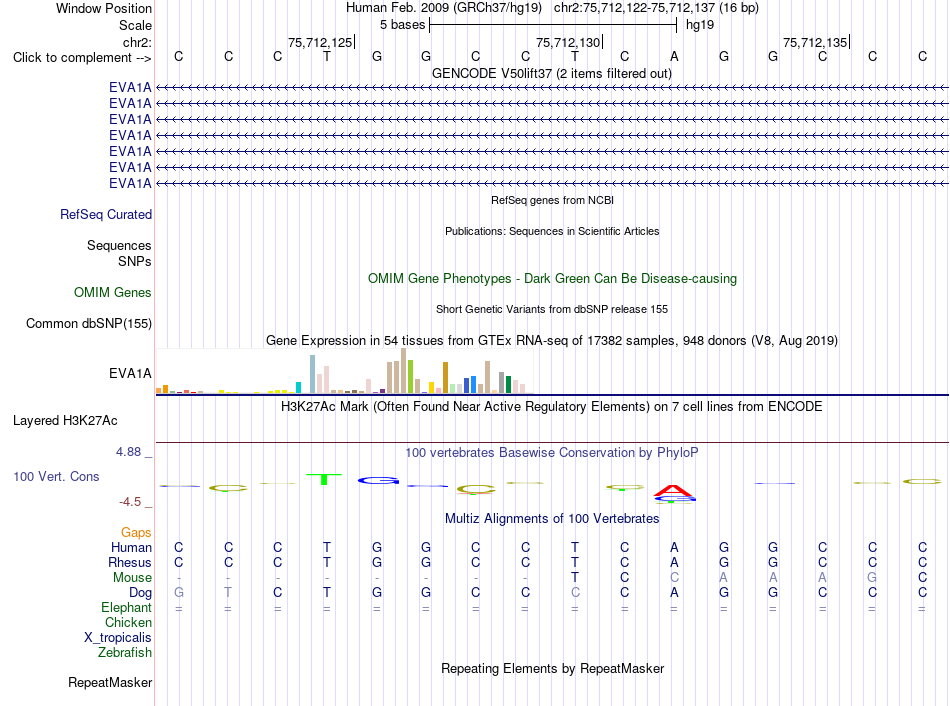Click the SNPs track label
Viewport: 950px width, 706px height.
[135, 261]
